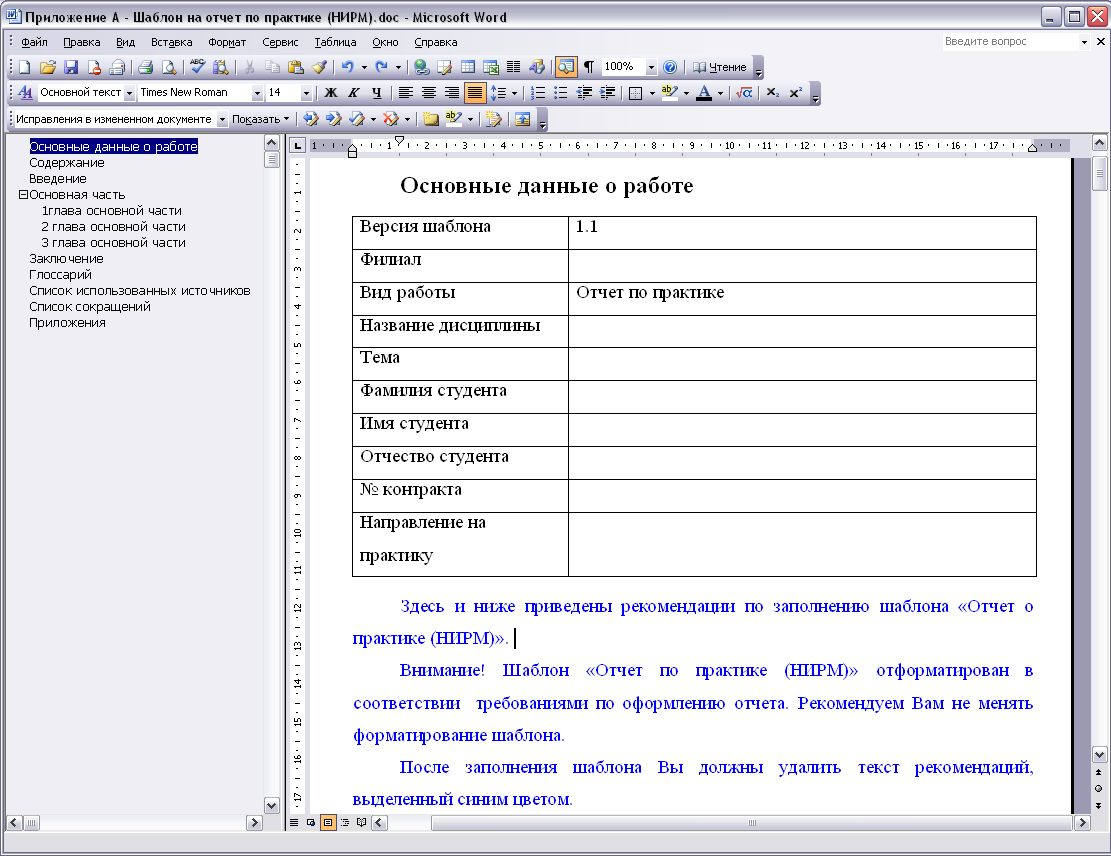
Task: Toggle the paragraph marks ¶ display
Action: point(589,67)
